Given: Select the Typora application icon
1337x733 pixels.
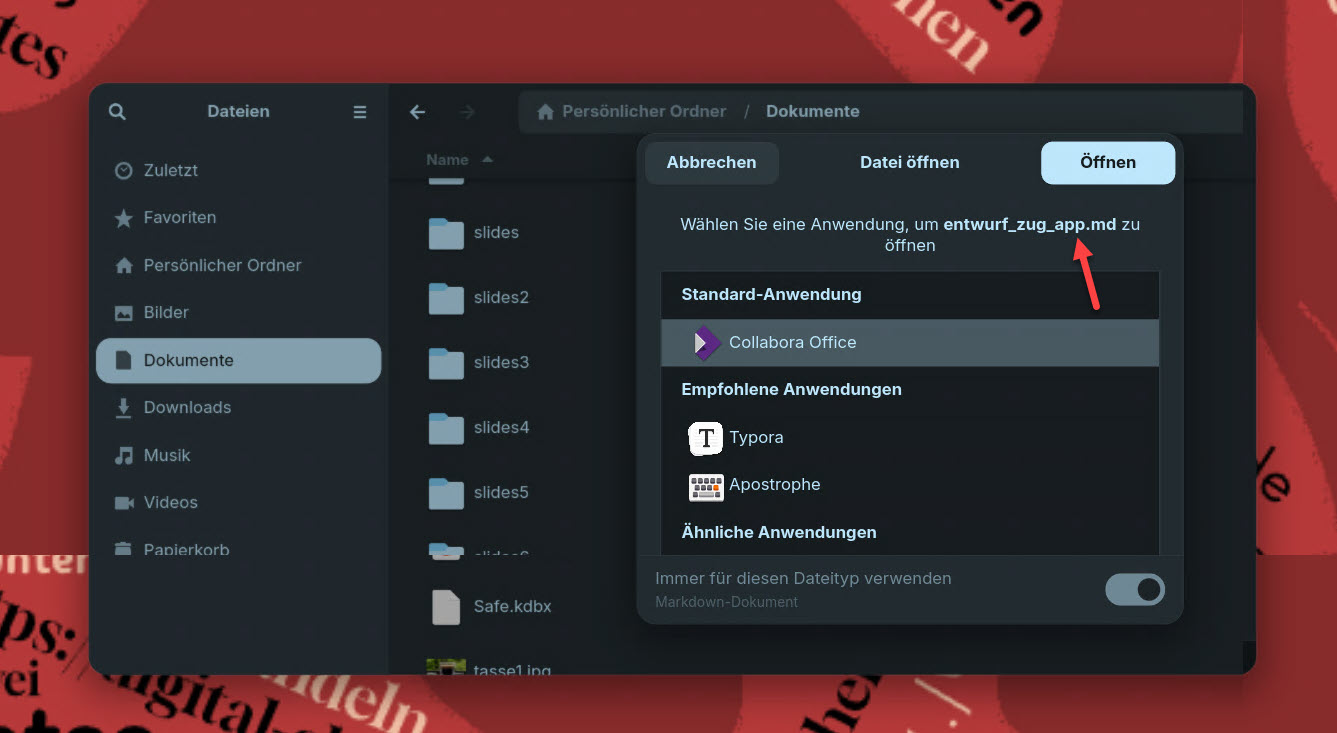Looking at the screenshot, I should (x=706, y=438).
